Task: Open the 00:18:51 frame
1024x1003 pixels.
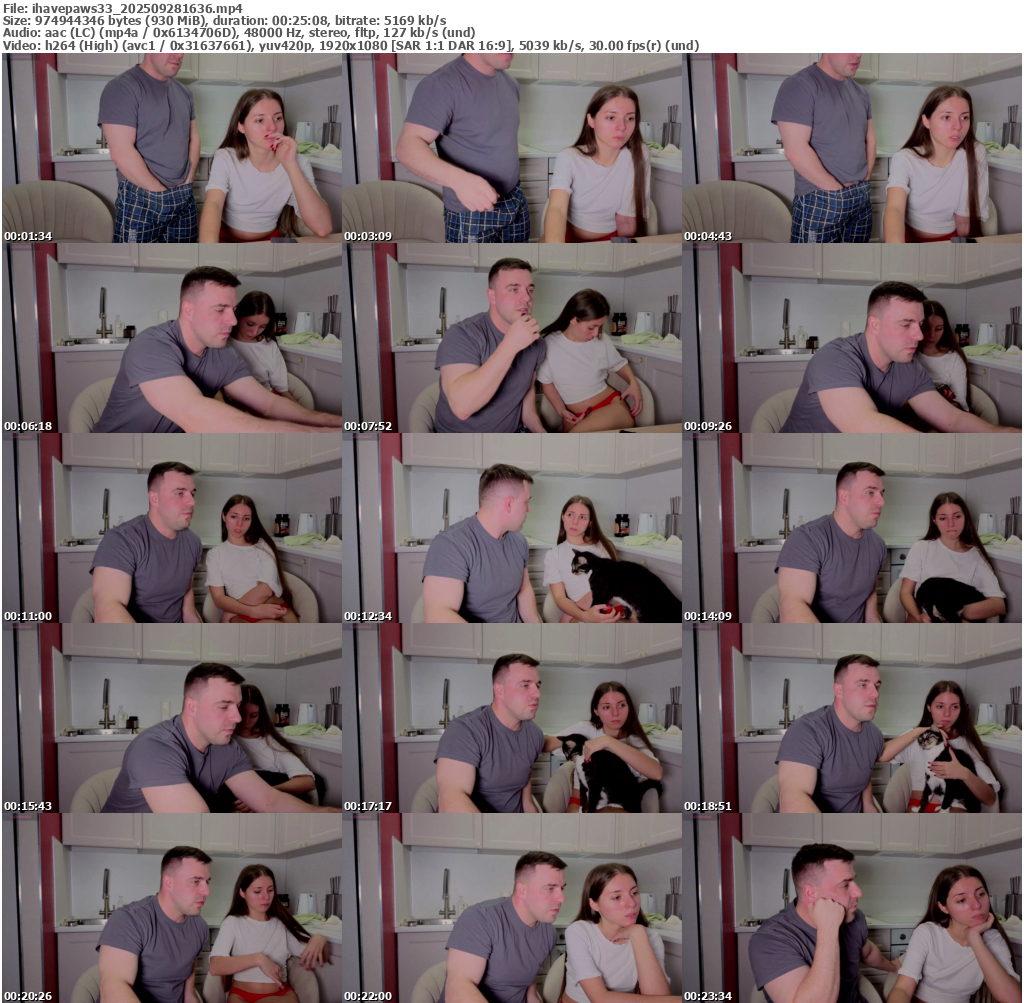Action: [x=852, y=718]
